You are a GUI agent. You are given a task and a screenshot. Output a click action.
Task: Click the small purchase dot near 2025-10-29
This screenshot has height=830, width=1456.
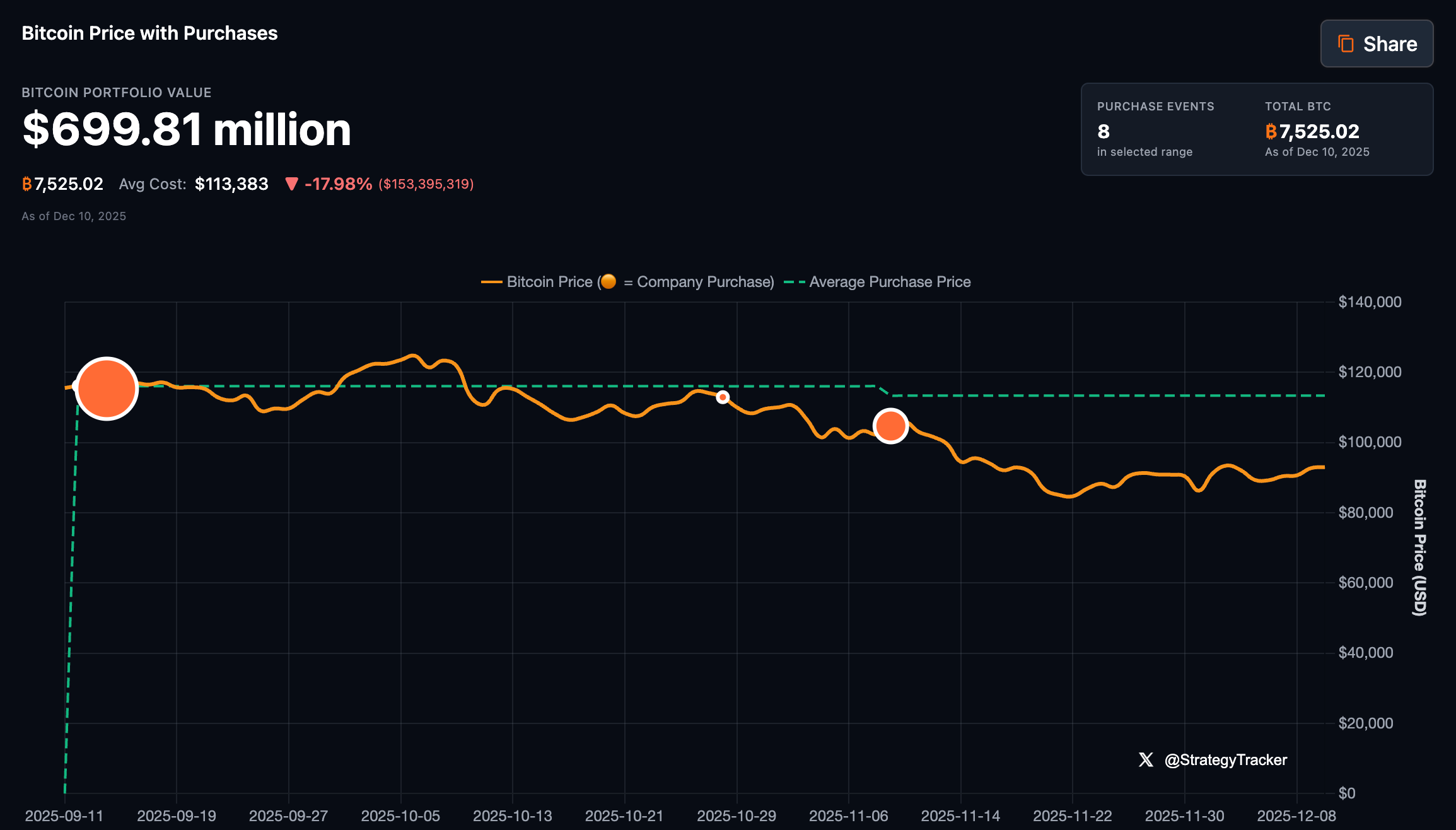pyautogui.click(x=721, y=397)
